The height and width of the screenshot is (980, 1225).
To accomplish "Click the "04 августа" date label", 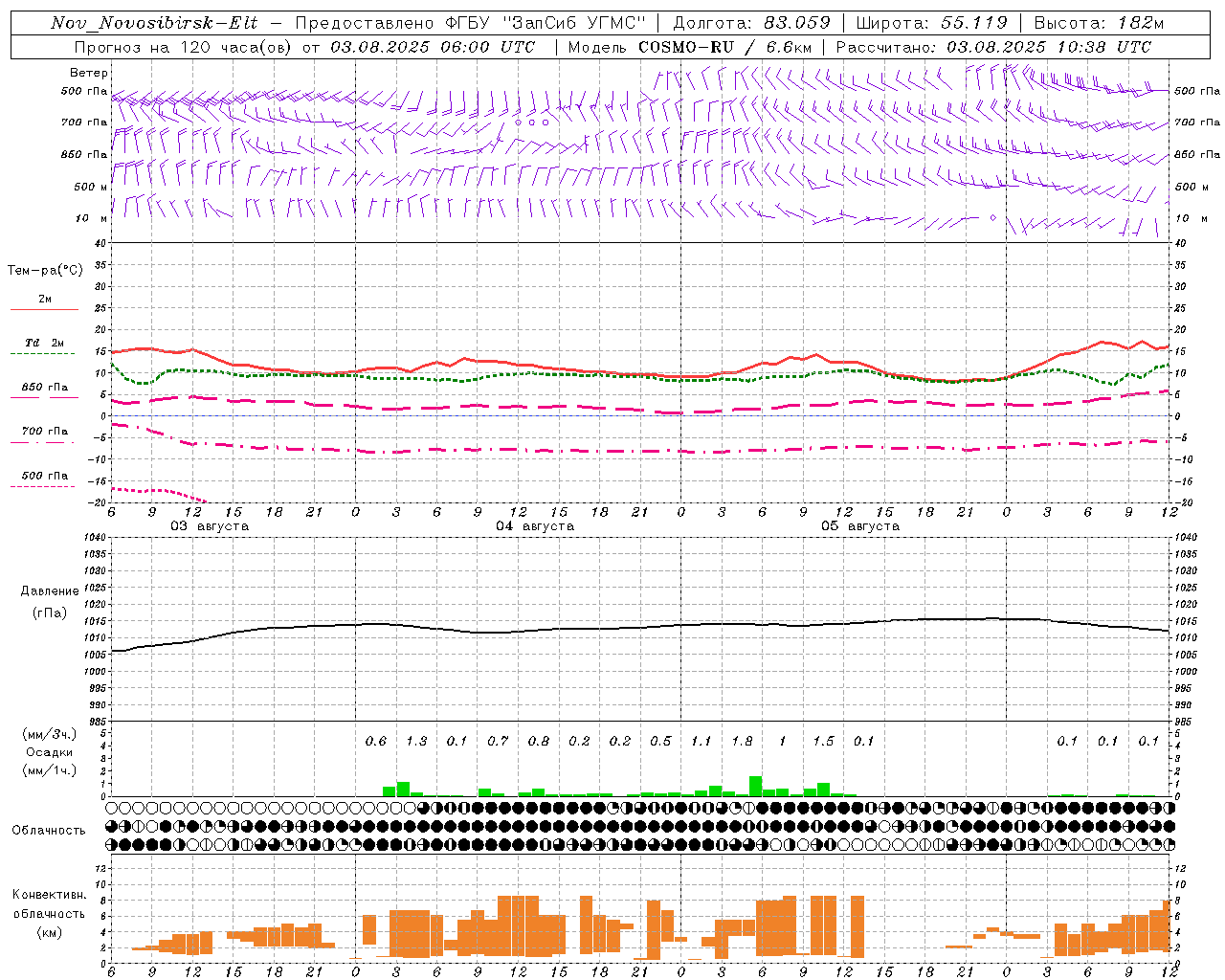I will (x=535, y=526).
